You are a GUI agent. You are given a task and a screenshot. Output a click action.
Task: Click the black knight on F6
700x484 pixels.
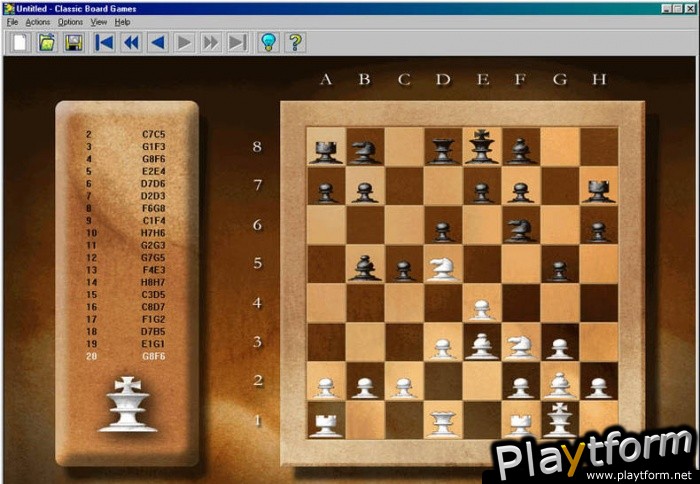(521, 230)
